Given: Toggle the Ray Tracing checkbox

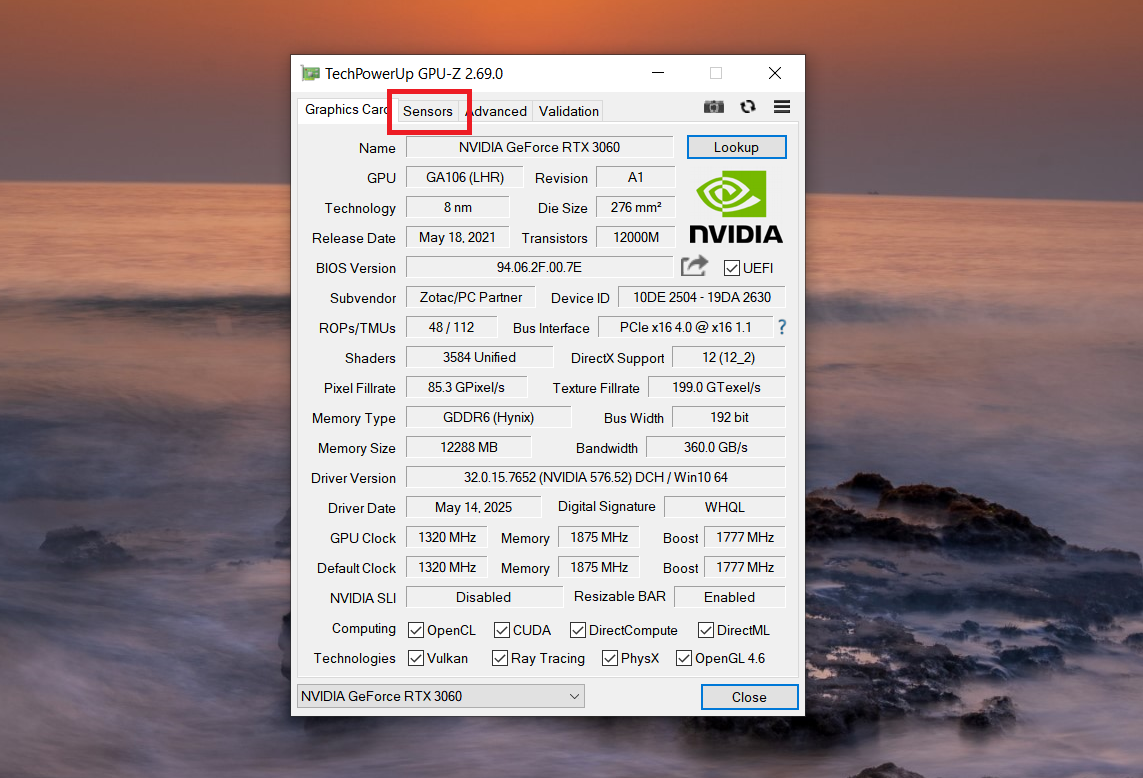Looking at the screenshot, I should point(501,658).
